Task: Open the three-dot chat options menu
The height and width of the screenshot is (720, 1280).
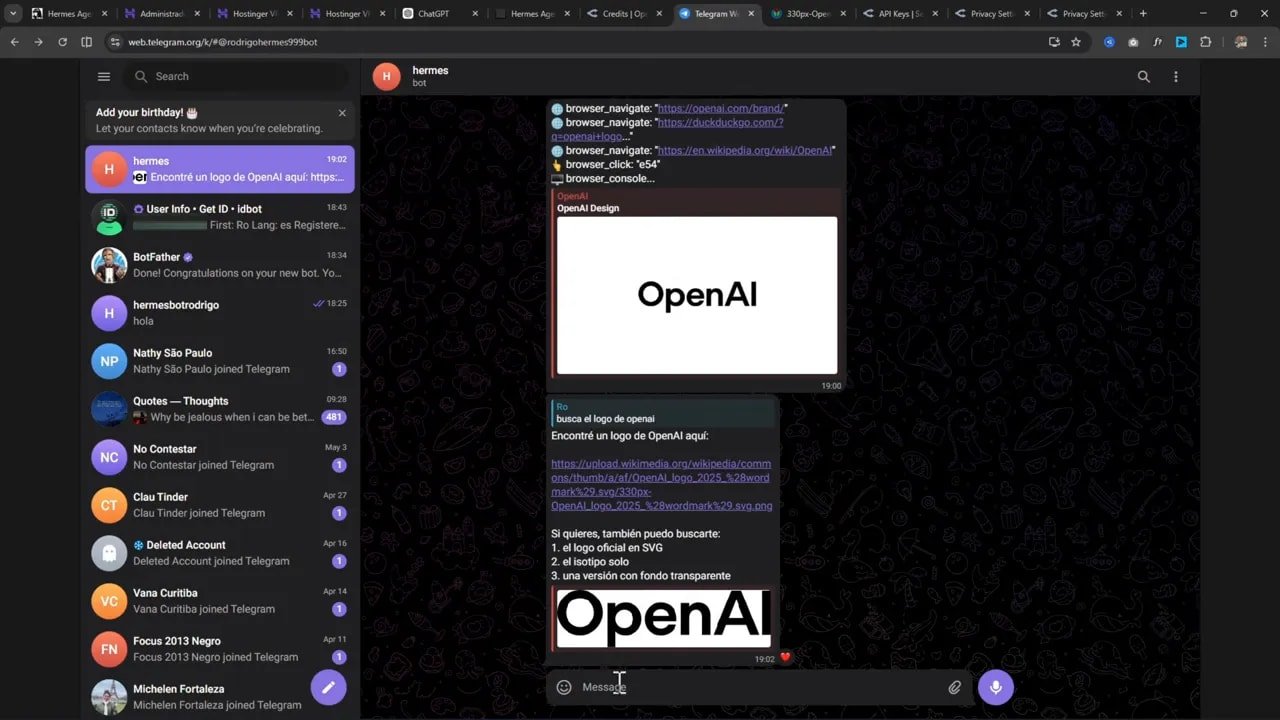Action: tap(1176, 76)
